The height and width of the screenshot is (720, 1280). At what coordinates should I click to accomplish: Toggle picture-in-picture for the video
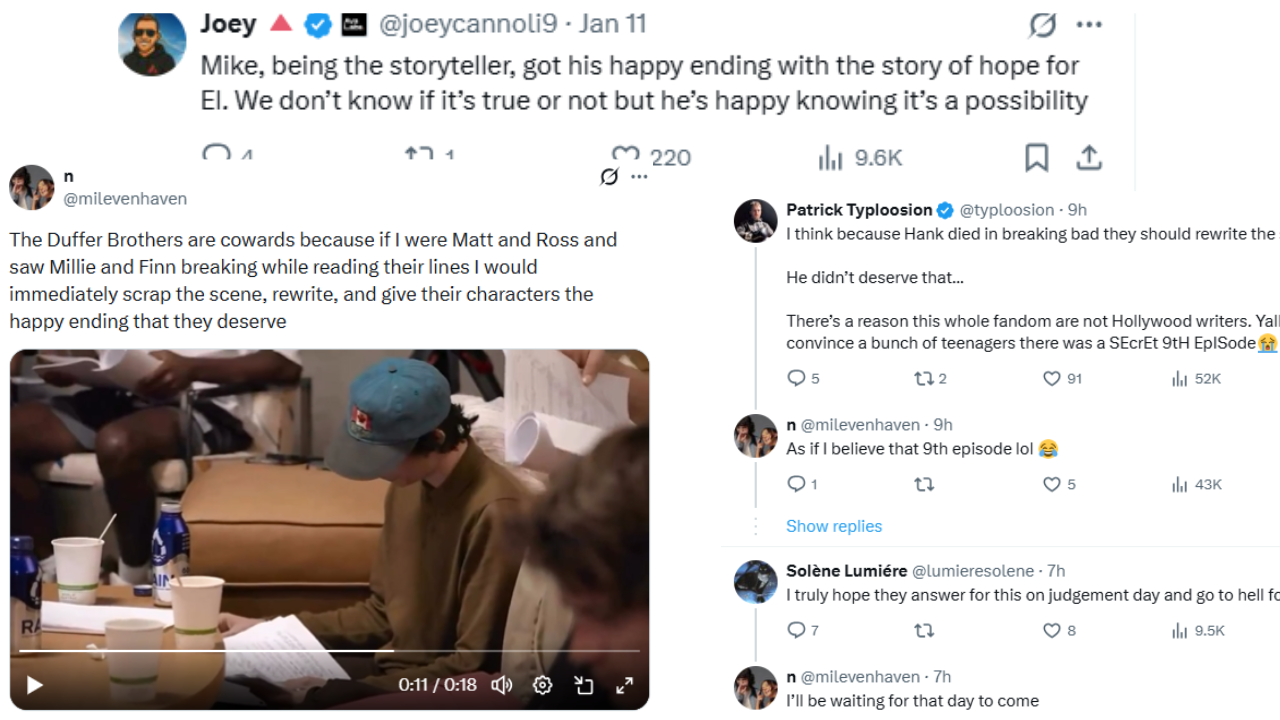tap(583, 685)
